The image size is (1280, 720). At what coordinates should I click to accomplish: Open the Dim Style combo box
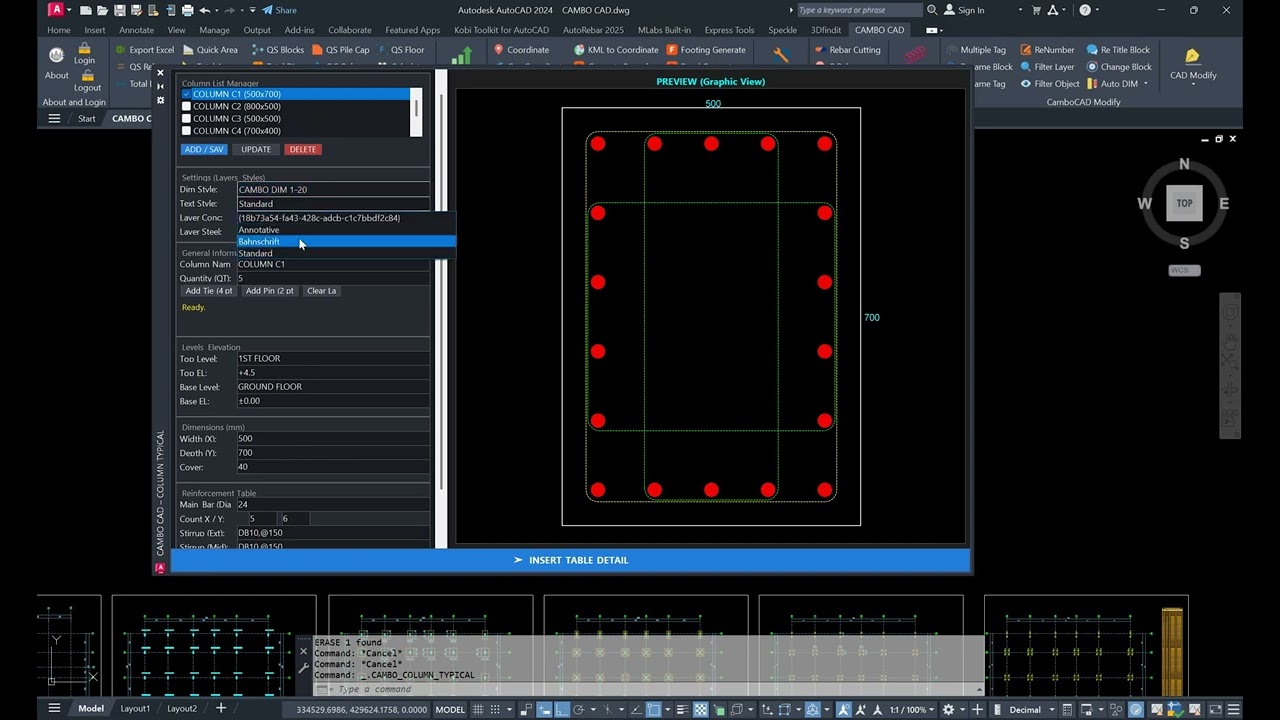click(333, 189)
